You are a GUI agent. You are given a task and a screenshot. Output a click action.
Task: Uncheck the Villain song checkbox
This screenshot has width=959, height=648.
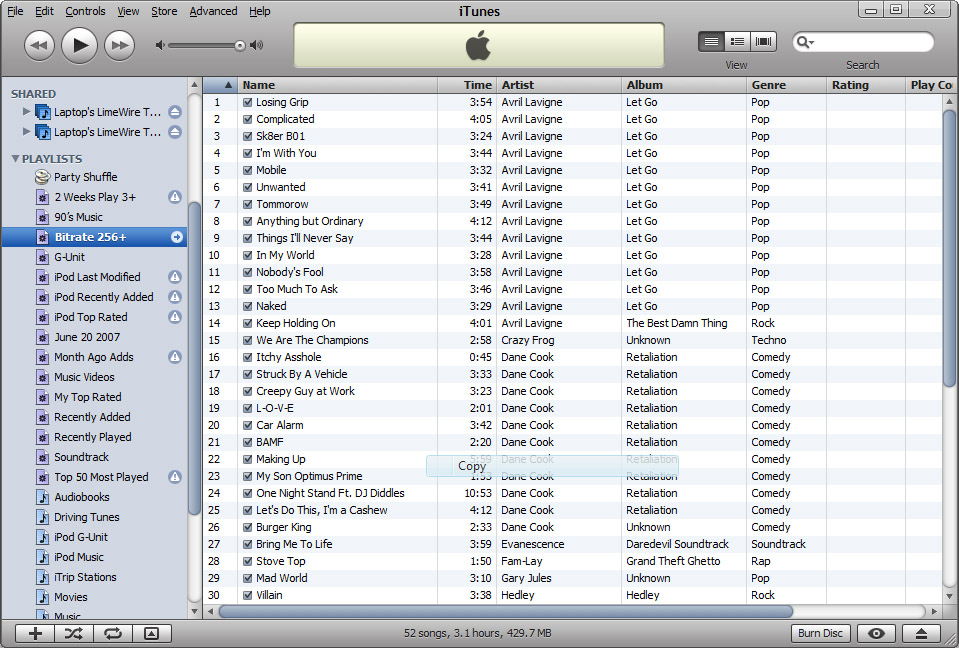pos(248,595)
